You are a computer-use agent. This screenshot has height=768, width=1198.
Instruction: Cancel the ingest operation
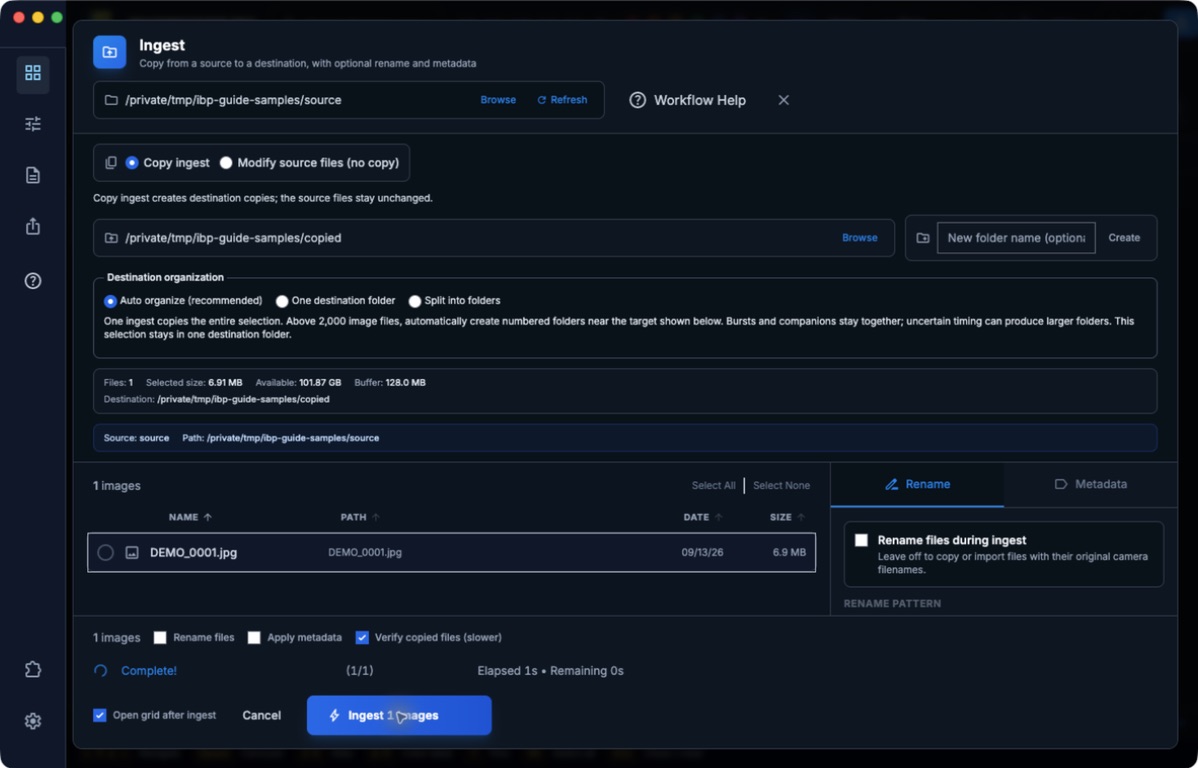coord(261,715)
